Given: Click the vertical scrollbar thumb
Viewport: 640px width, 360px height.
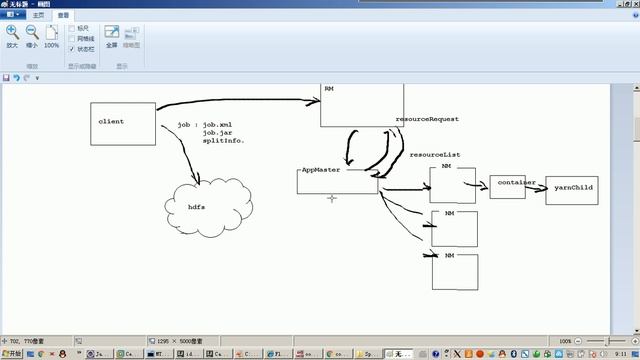Looking at the screenshot, I should [636, 129].
